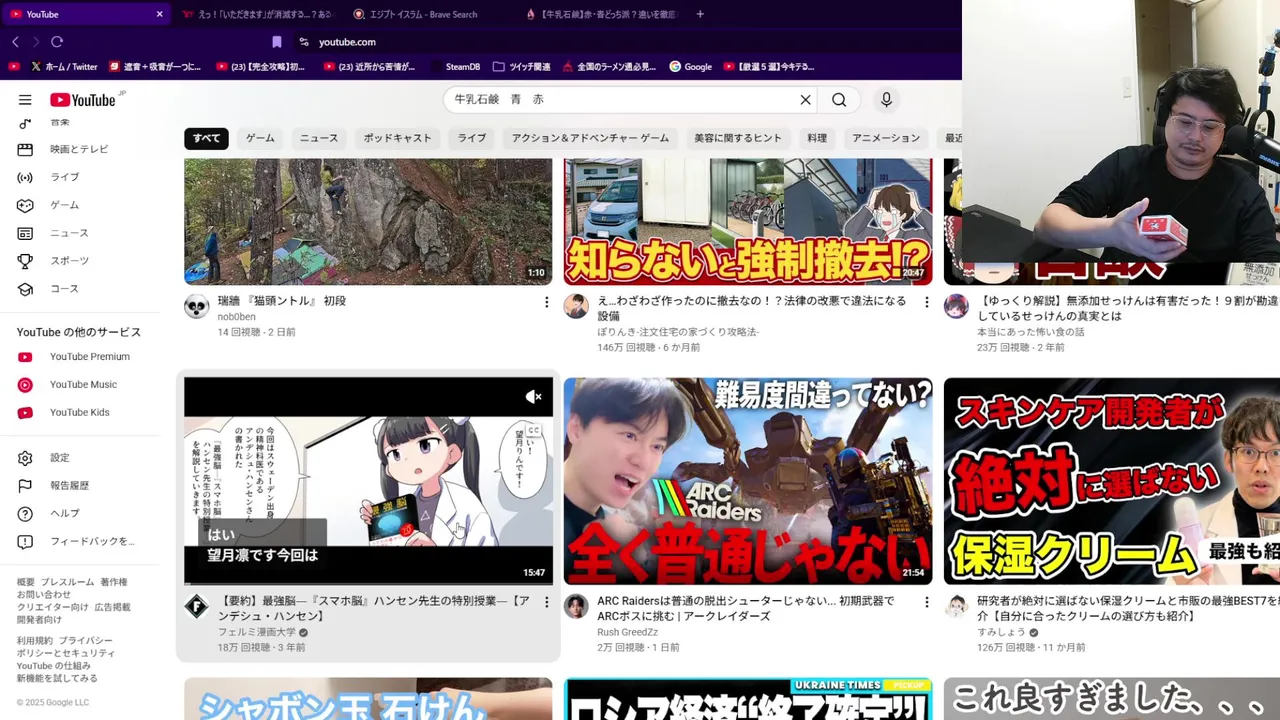The height and width of the screenshot is (720, 1280).
Task: Open more options for 撤去 video
Action: point(926,302)
